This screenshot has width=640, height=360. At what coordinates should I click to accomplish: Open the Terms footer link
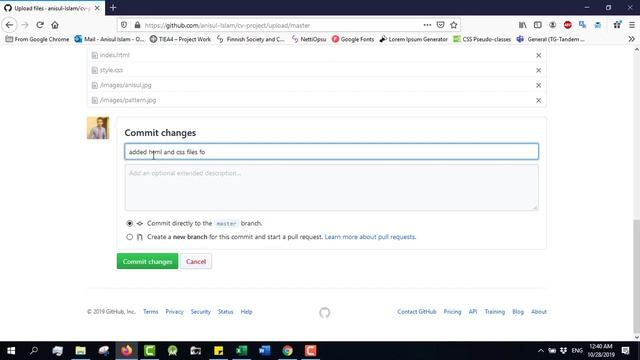click(x=151, y=311)
